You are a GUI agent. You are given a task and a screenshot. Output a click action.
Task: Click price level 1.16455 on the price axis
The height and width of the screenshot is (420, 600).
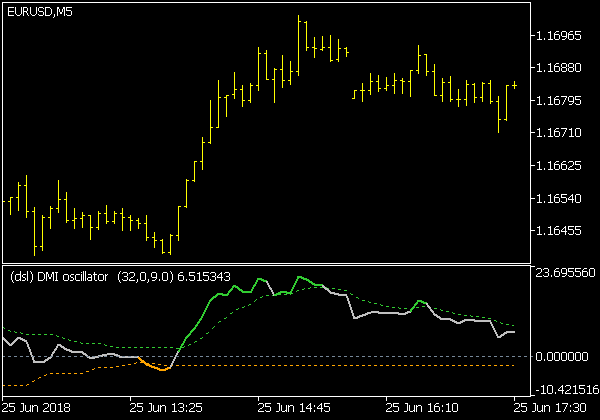(558, 231)
